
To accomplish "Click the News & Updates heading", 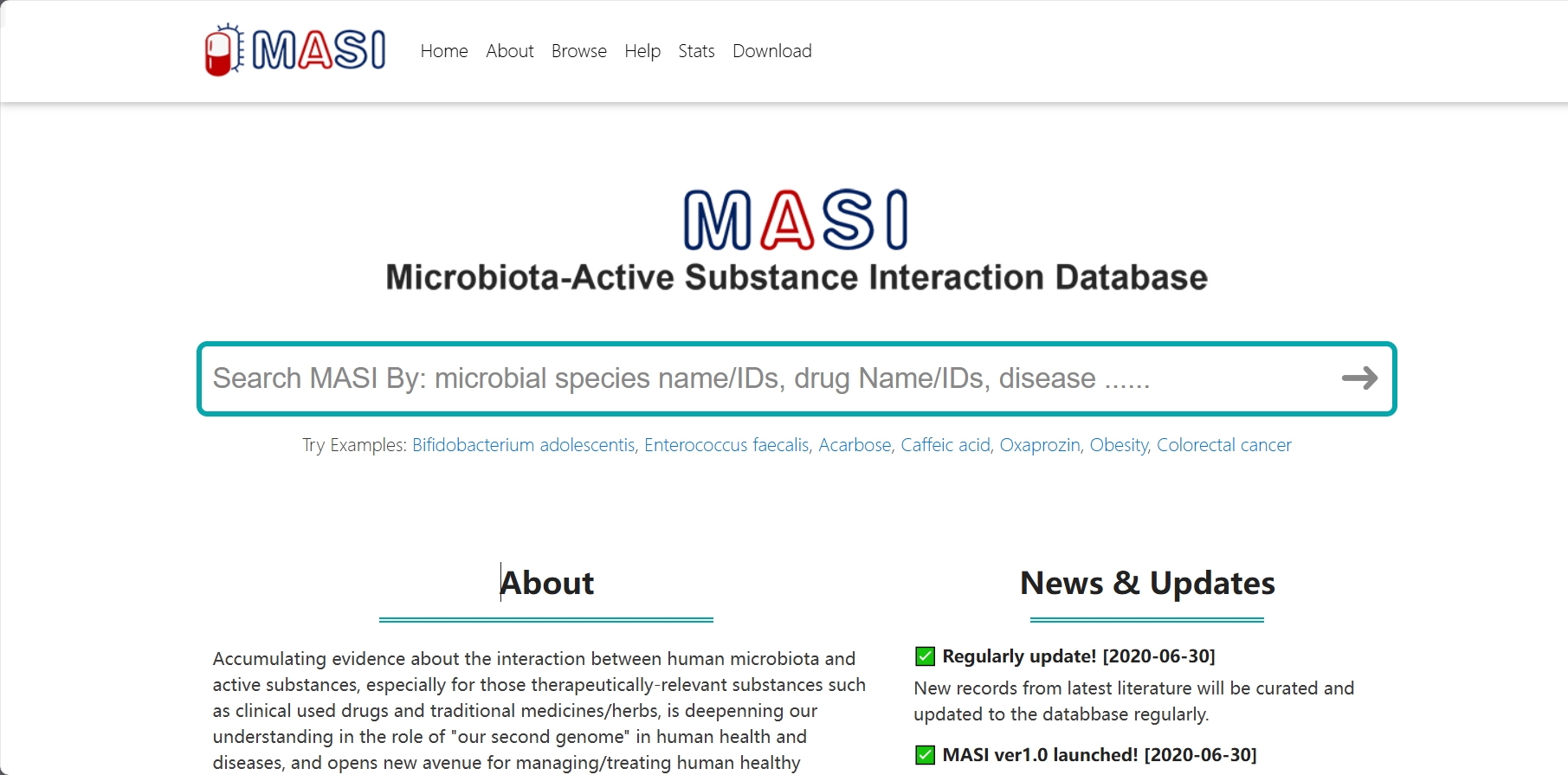I will coord(1147,583).
